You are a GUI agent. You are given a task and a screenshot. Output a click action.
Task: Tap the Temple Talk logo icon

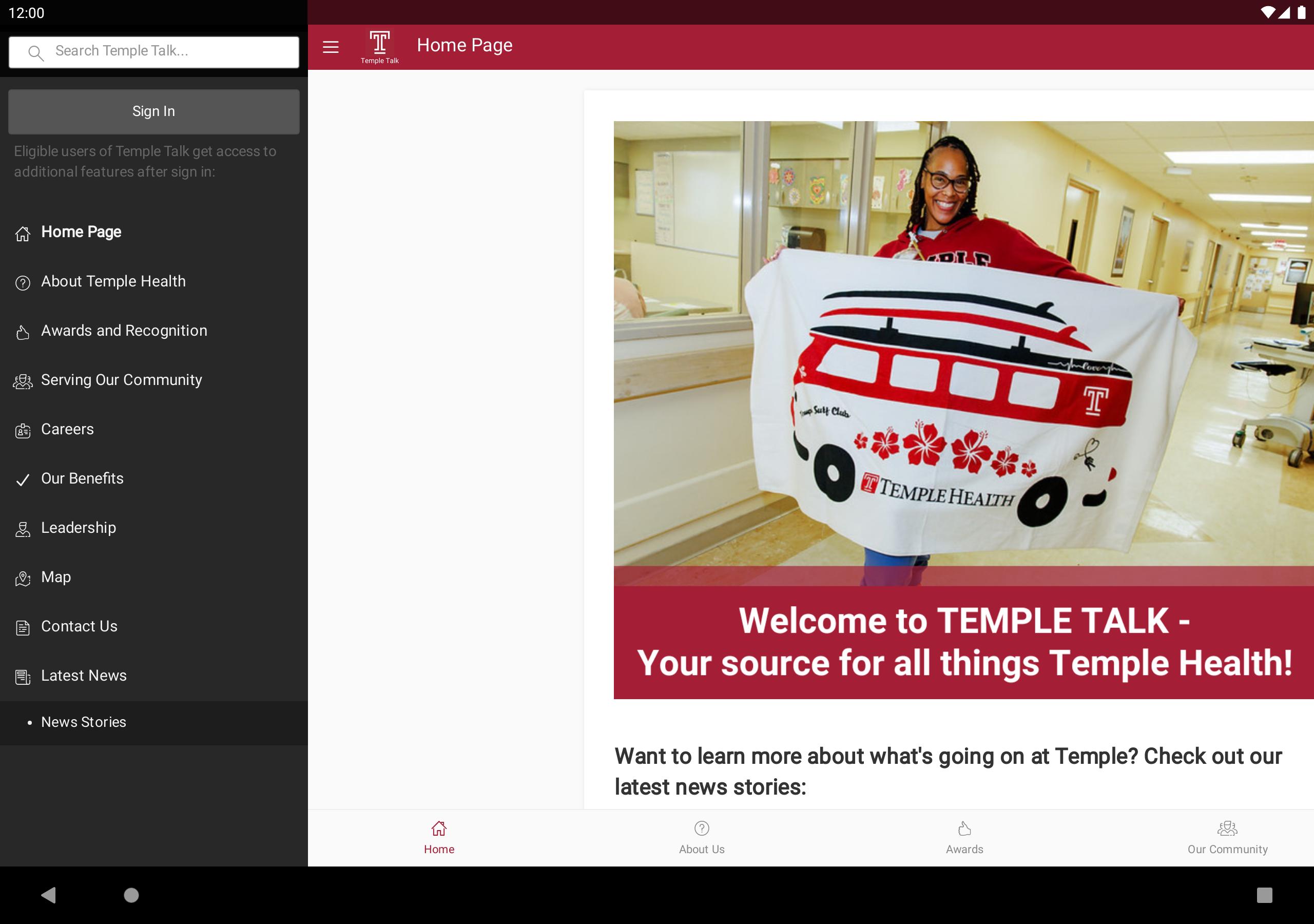click(379, 46)
